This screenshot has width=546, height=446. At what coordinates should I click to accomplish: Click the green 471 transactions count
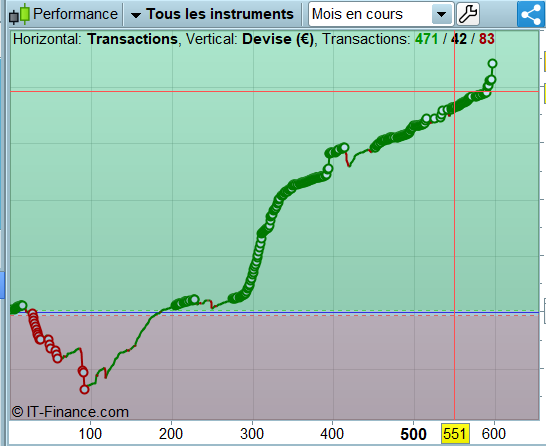point(426,39)
